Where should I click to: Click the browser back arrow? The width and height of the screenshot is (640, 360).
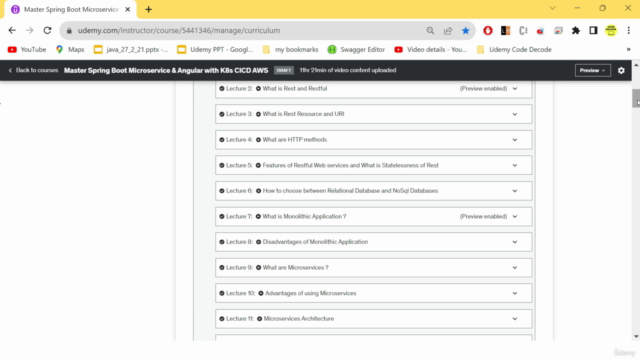12,30
